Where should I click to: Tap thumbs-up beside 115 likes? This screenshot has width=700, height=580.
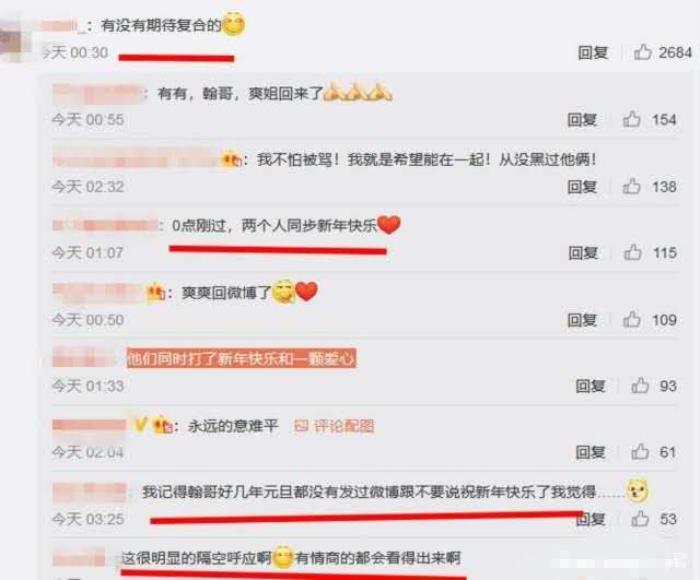pos(633,252)
